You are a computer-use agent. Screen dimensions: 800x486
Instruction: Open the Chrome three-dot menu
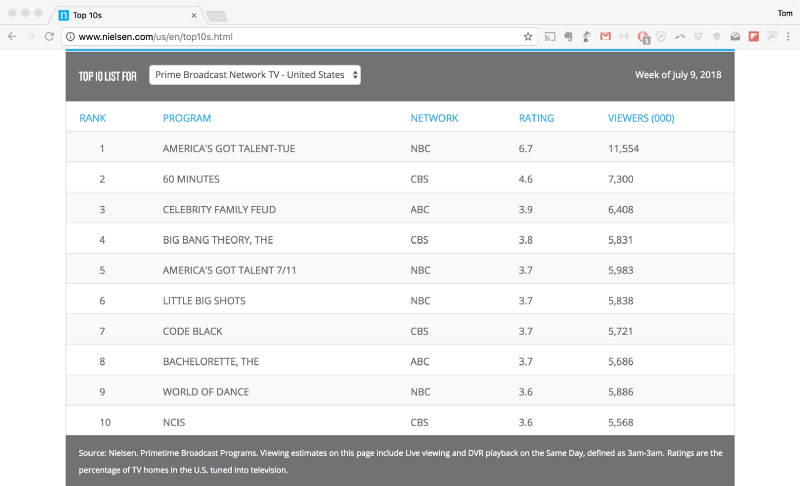click(x=787, y=36)
